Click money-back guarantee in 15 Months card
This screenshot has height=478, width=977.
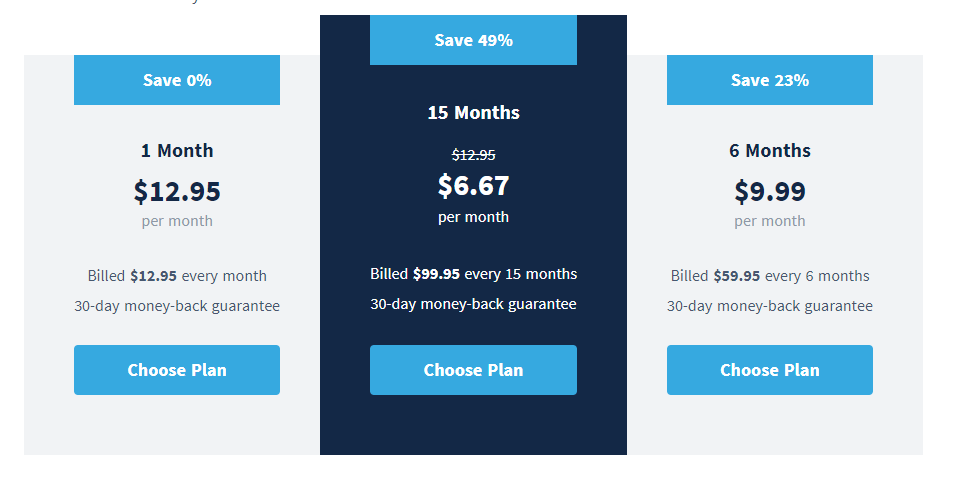474,304
